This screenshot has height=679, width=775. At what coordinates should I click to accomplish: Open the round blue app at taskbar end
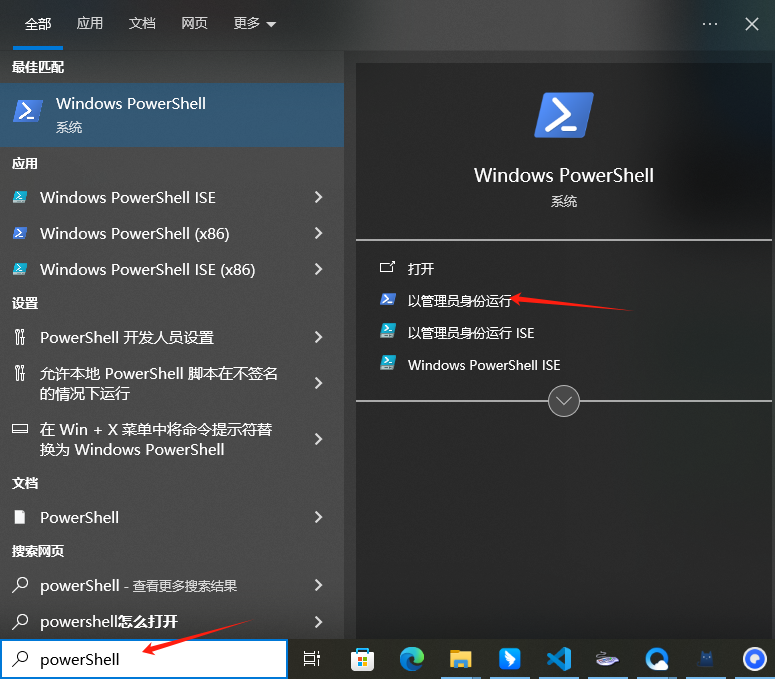(x=755, y=659)
